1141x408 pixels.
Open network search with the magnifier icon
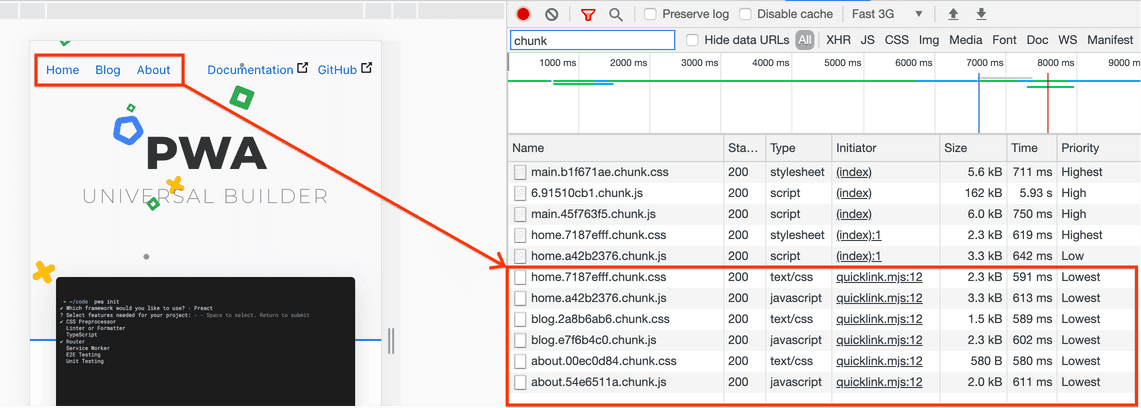tap(616, 14)
